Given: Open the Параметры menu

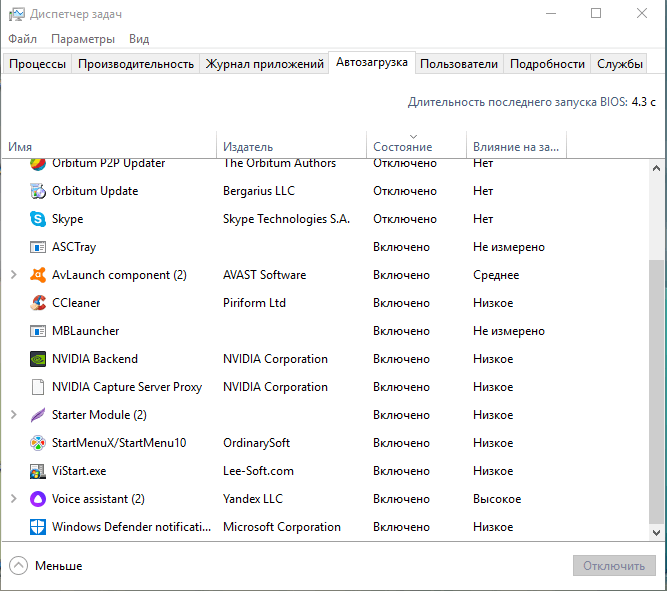Looking at the screenshot, I should (x=83, y=39).
